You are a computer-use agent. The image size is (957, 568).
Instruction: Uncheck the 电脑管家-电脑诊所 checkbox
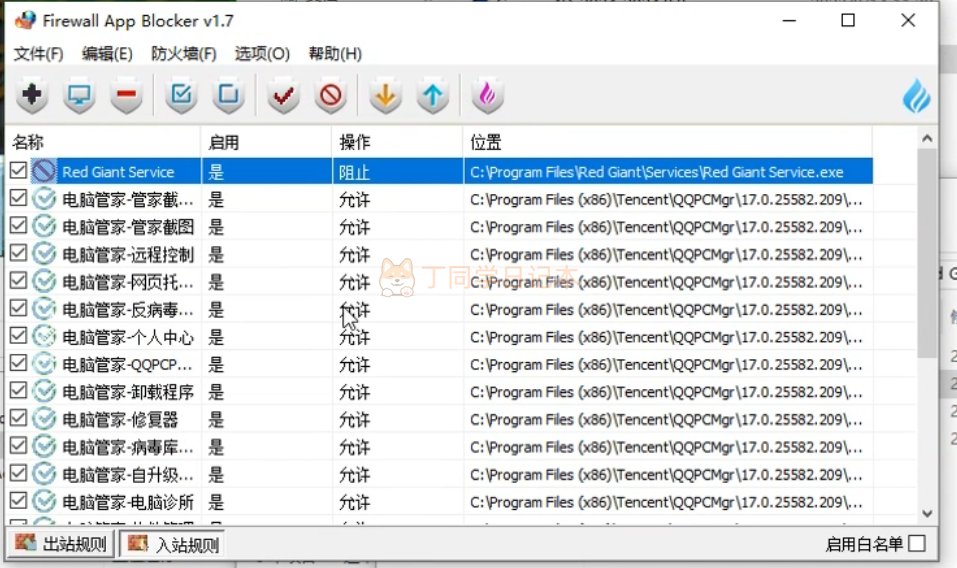[x=18, y=500]
